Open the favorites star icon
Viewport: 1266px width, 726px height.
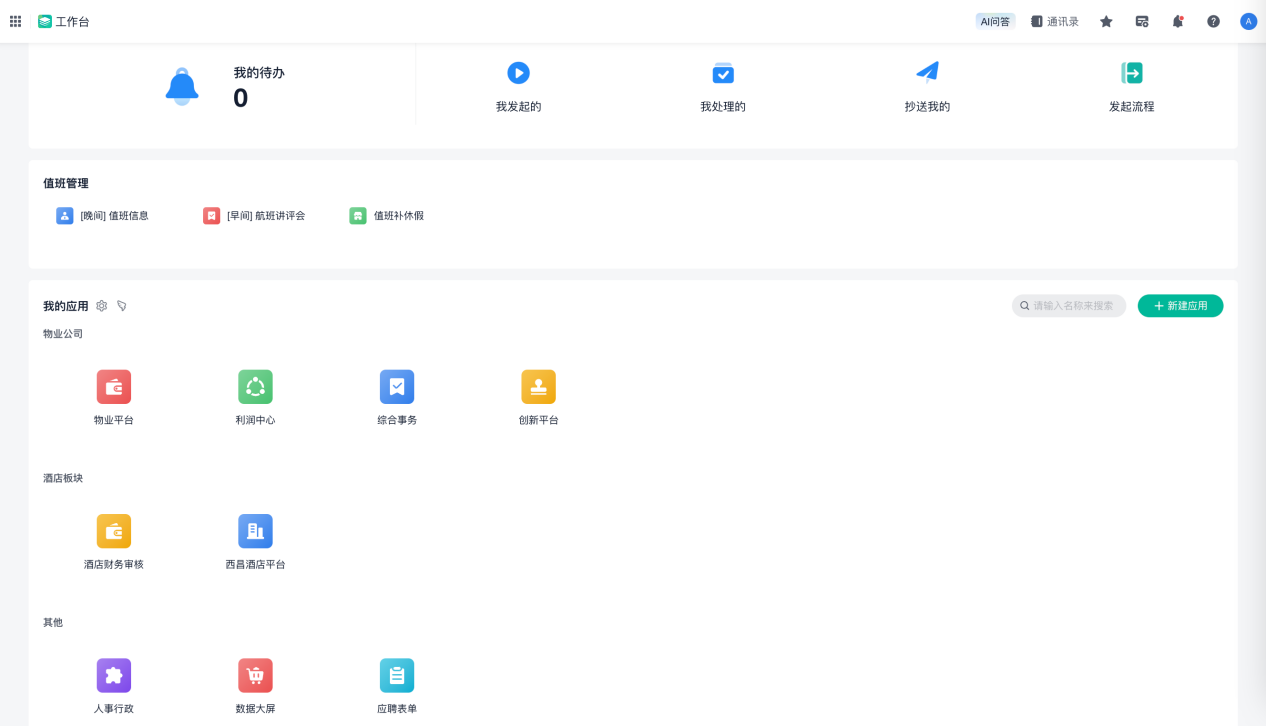[x=1106, y=21]
